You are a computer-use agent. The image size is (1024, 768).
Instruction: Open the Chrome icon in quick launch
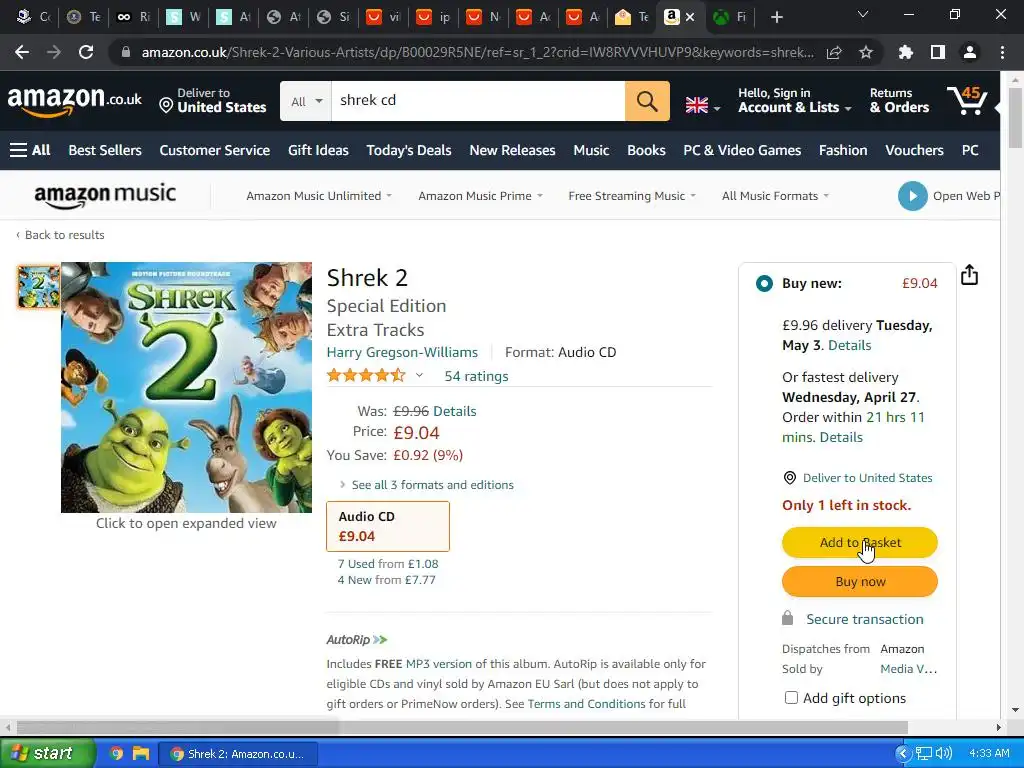tap(116, 754)
